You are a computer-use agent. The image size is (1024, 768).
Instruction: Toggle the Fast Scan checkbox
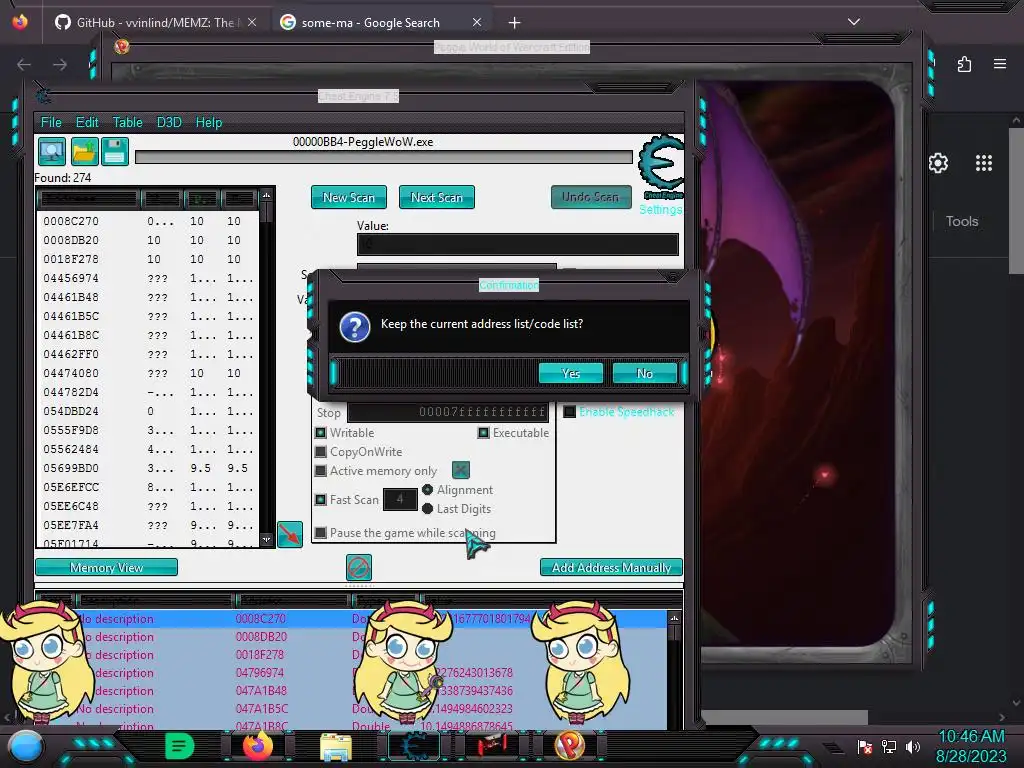(321, 500)
